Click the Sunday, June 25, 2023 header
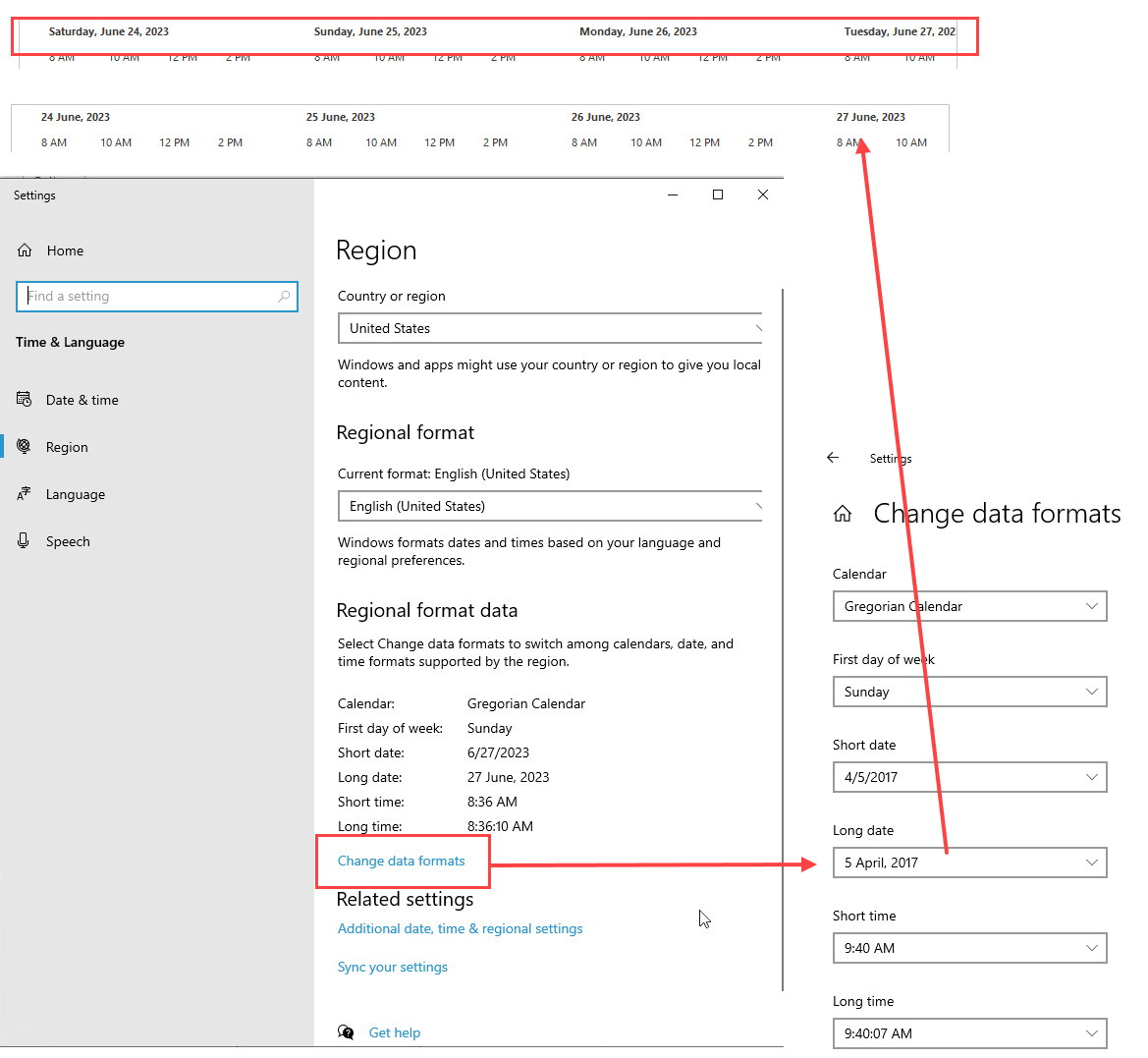Screen dimensions: 1148x1058 coord(370,31)
